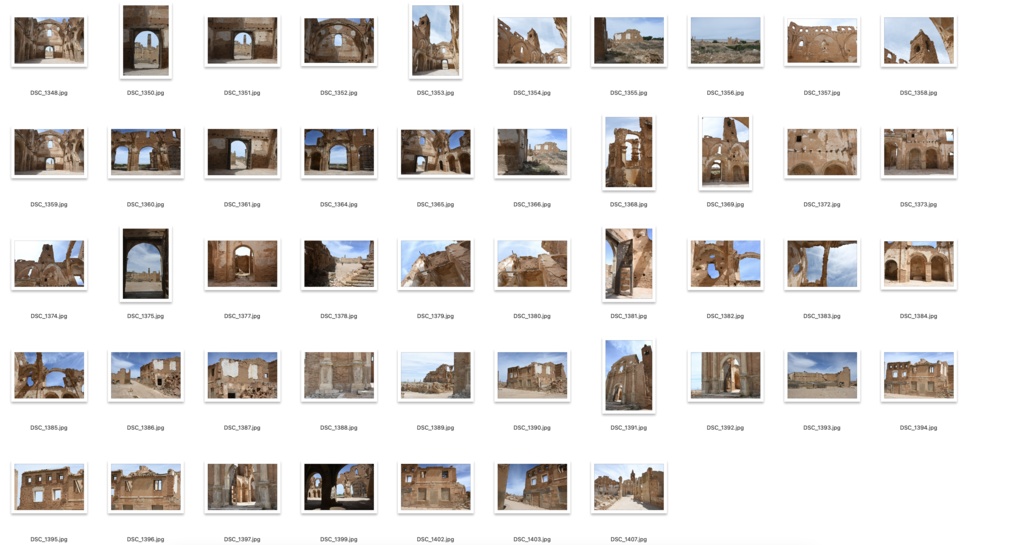The width and height of the screenshot is (1024, 545).
Task: Click the file name DSC_1403.jpg
Action: pyautogui.click(x=532, y=539)
